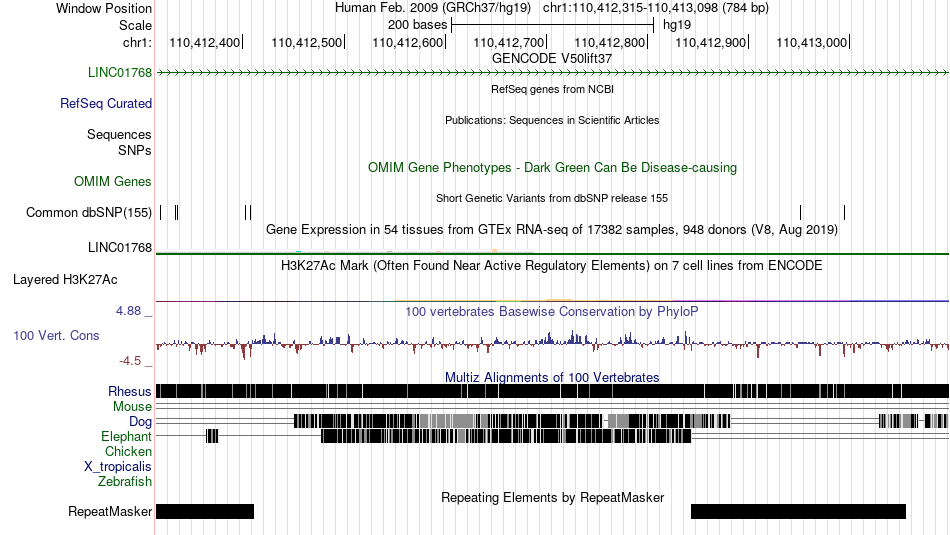Click the Sequences track label
The width and height of the screenshot is (950, 535).
click(119, 135)
